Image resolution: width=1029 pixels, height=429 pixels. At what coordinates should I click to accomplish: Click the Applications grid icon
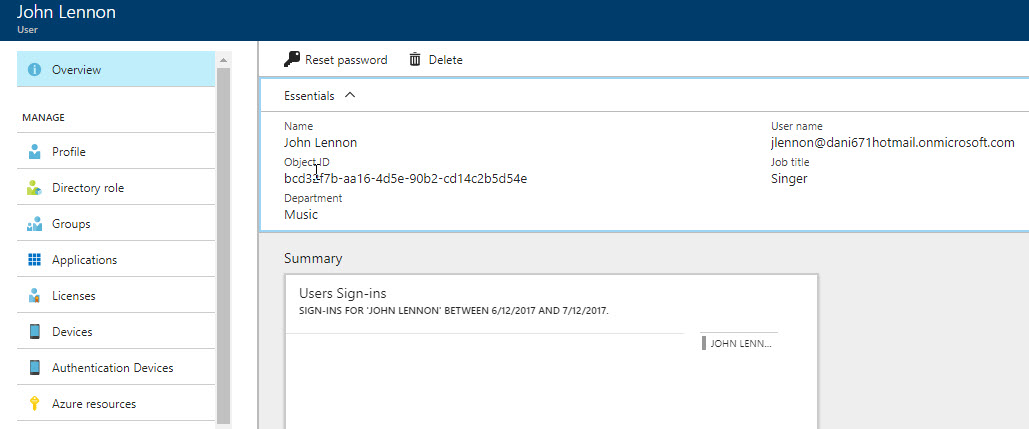pyautogui.click(x=35, y=260)
